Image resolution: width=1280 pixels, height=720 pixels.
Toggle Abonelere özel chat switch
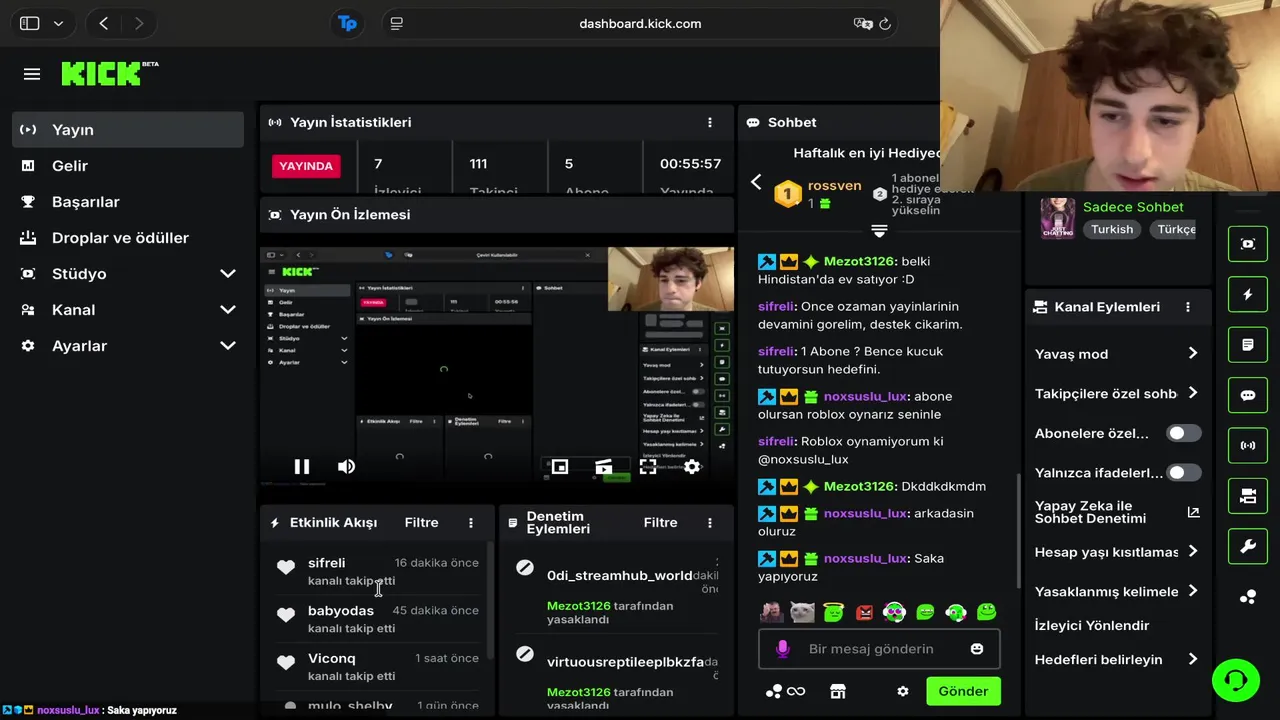1184,433
